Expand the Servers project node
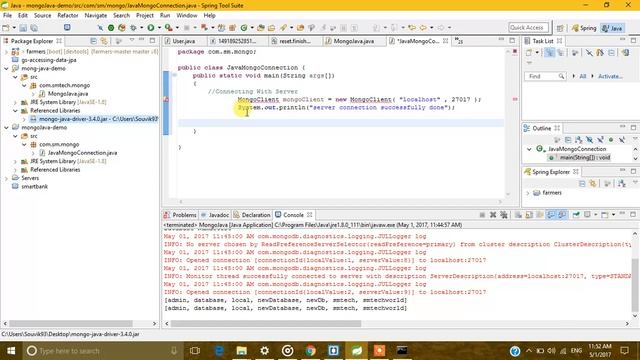 tap(6, 178)
